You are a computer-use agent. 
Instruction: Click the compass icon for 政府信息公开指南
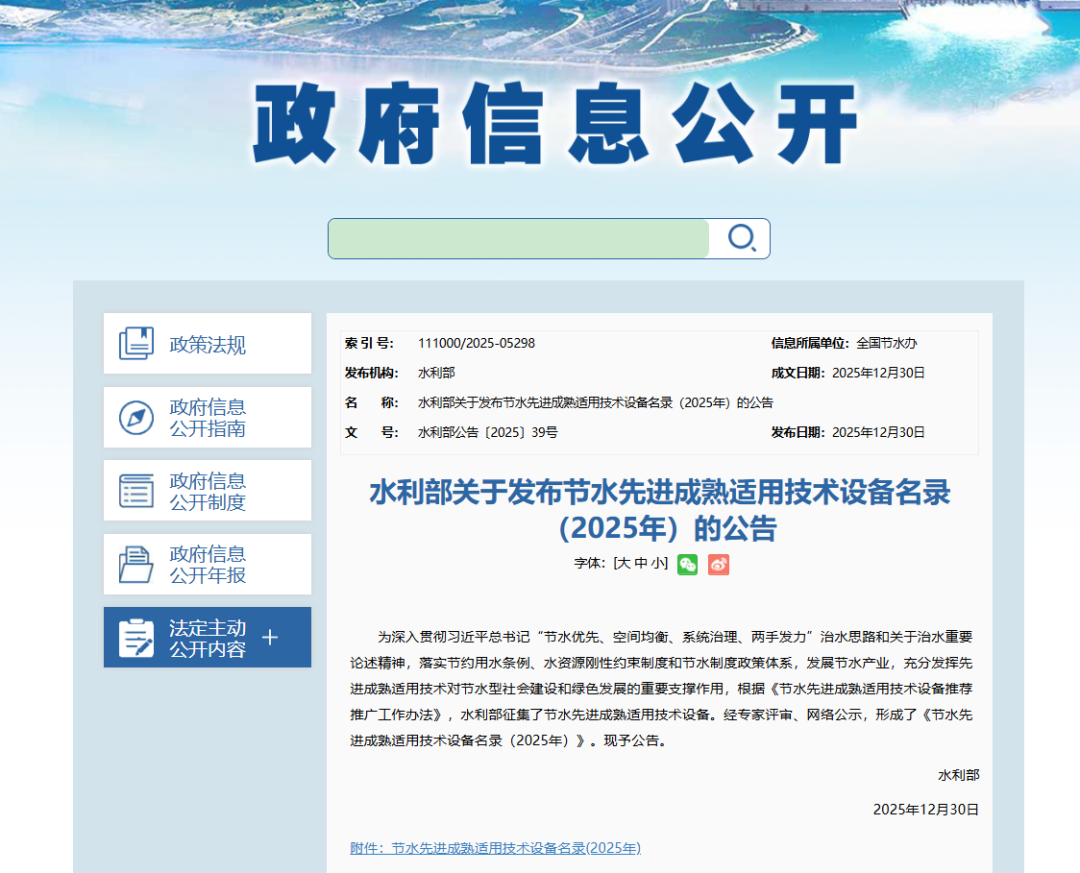[x=135, y=417]
